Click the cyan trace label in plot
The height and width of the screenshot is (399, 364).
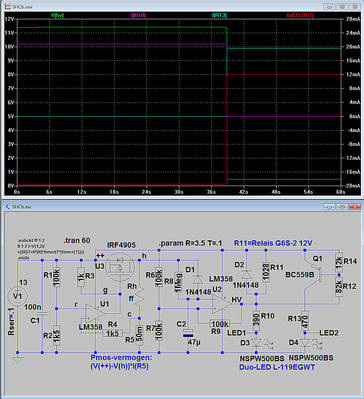pos(218,15)
